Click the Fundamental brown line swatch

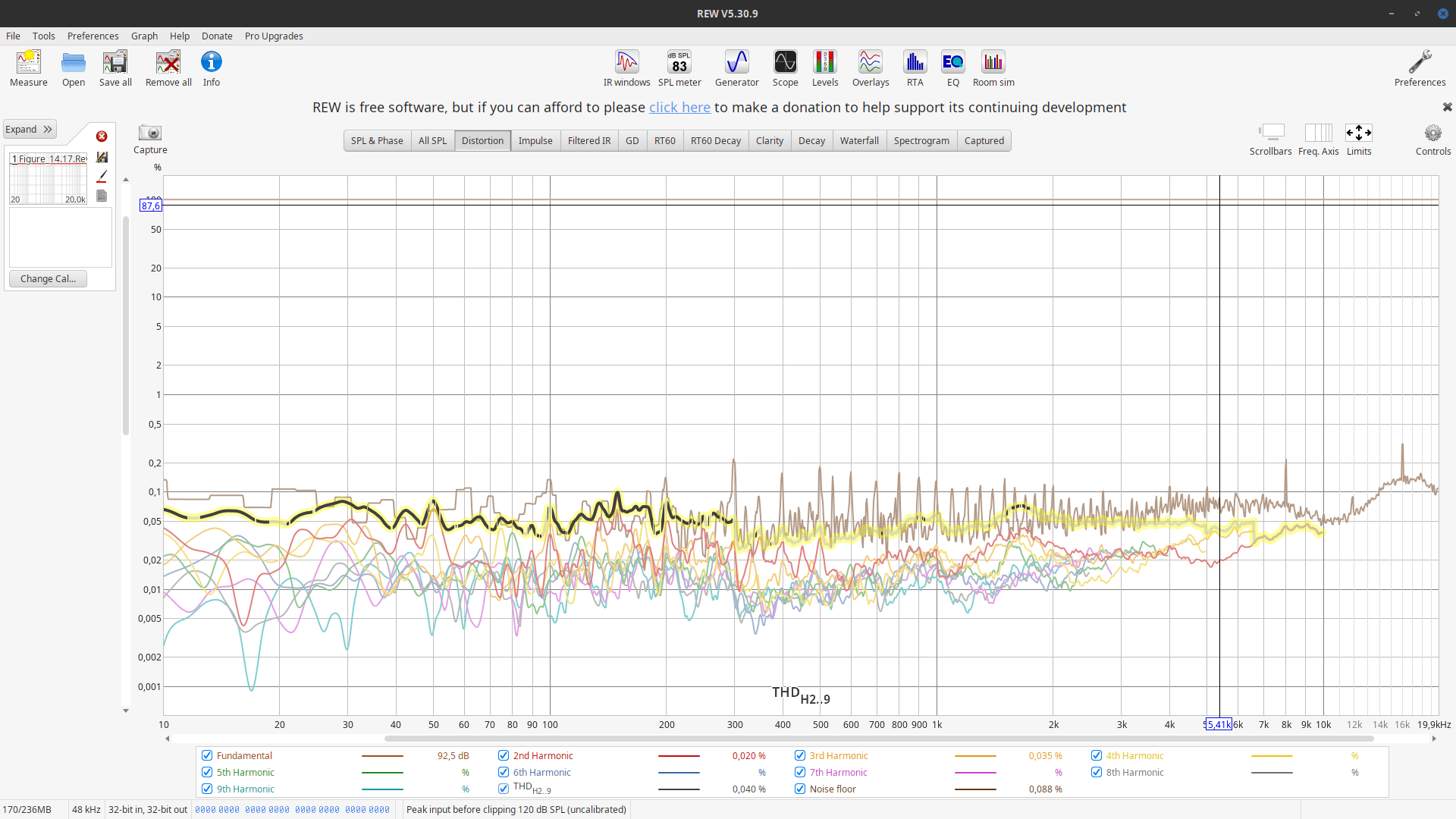click(x=382, y=756)
